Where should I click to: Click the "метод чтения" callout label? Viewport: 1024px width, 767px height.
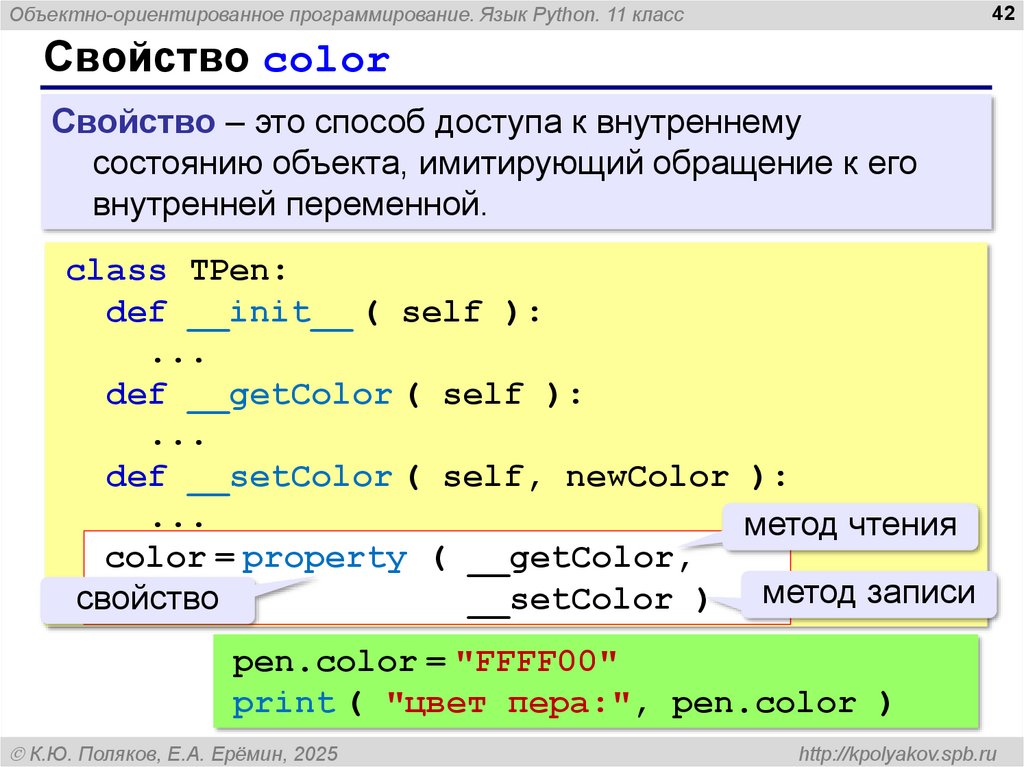point(849,525)
